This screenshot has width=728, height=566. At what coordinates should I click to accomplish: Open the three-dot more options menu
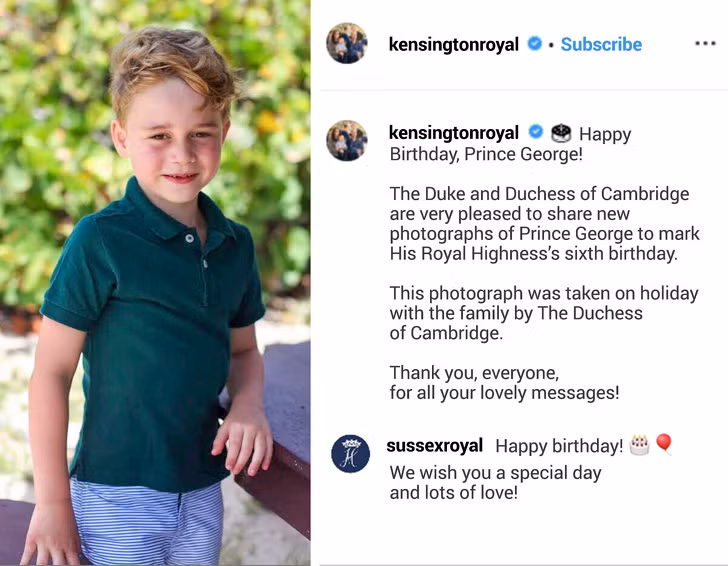(704, 44)
